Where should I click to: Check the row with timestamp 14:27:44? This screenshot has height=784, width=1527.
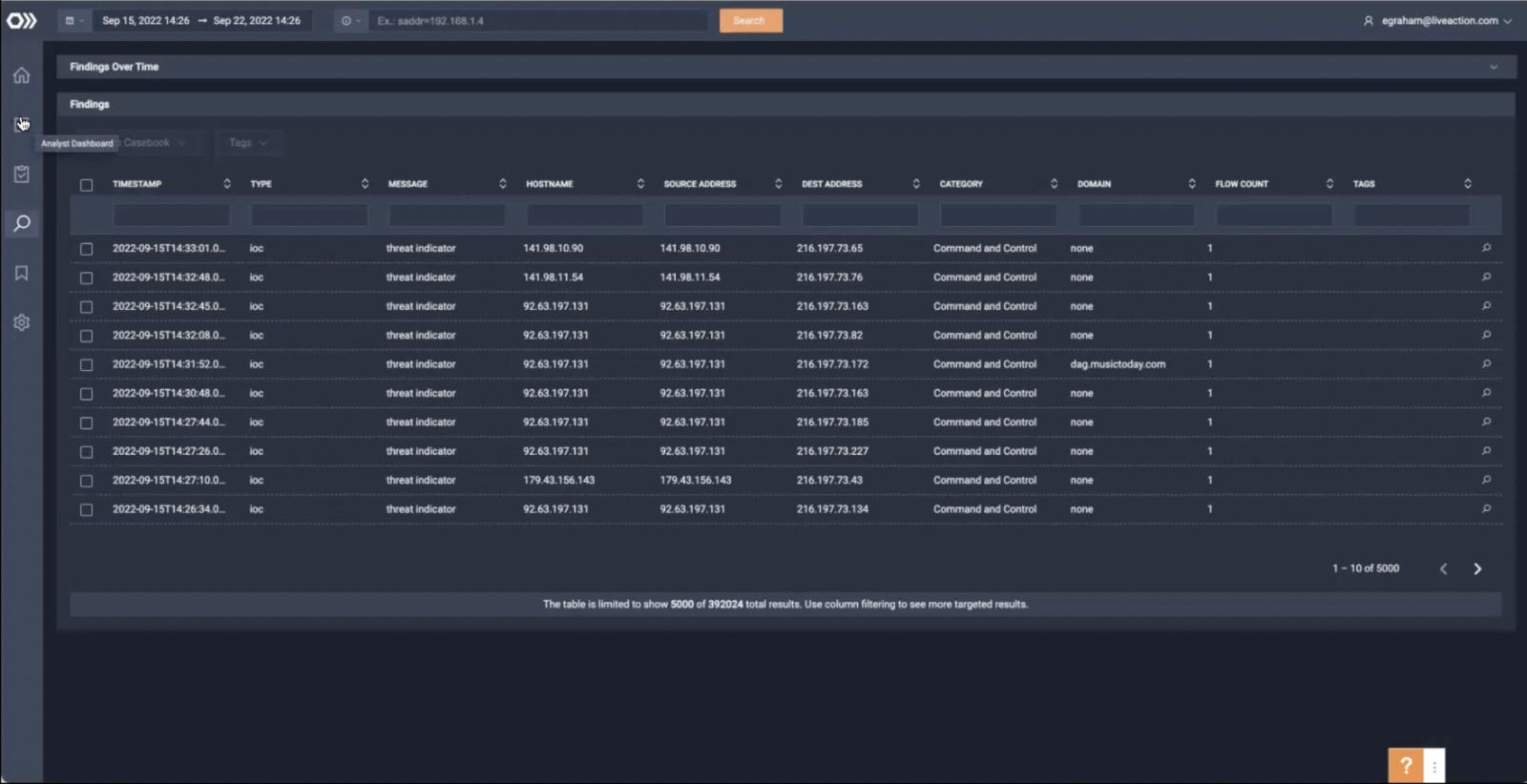(86, 423)
